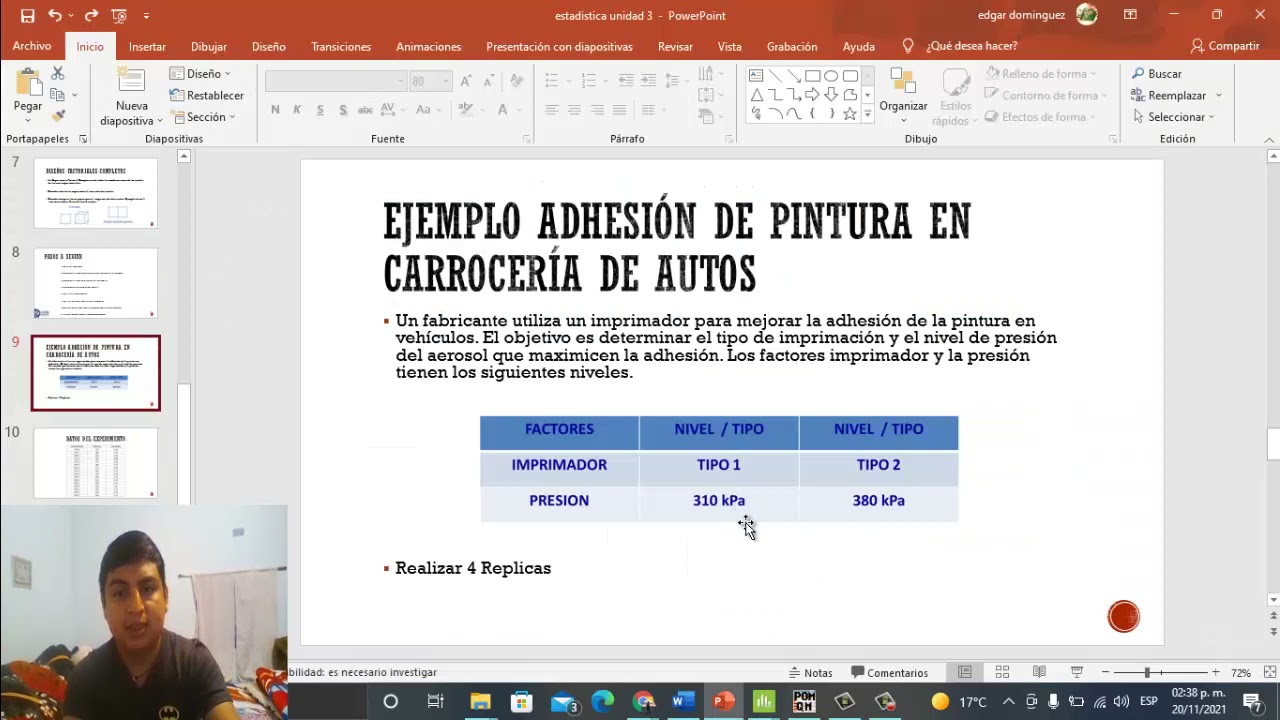
Task: Increase font size with the larger A
Action: coord(467,81)
